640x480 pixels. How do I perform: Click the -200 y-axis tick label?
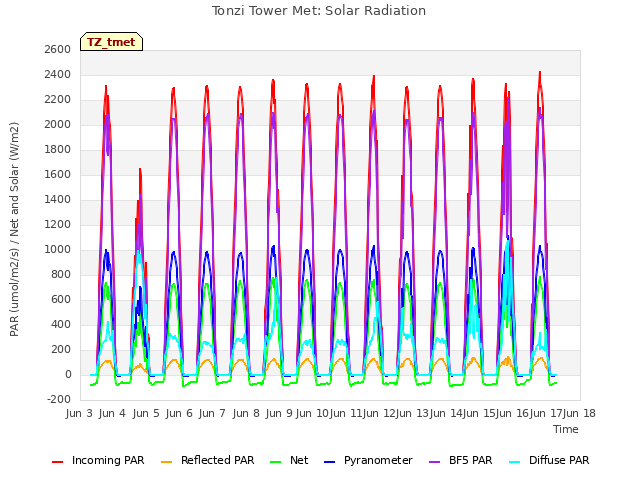pyautogui.click(x=59, y=399)
